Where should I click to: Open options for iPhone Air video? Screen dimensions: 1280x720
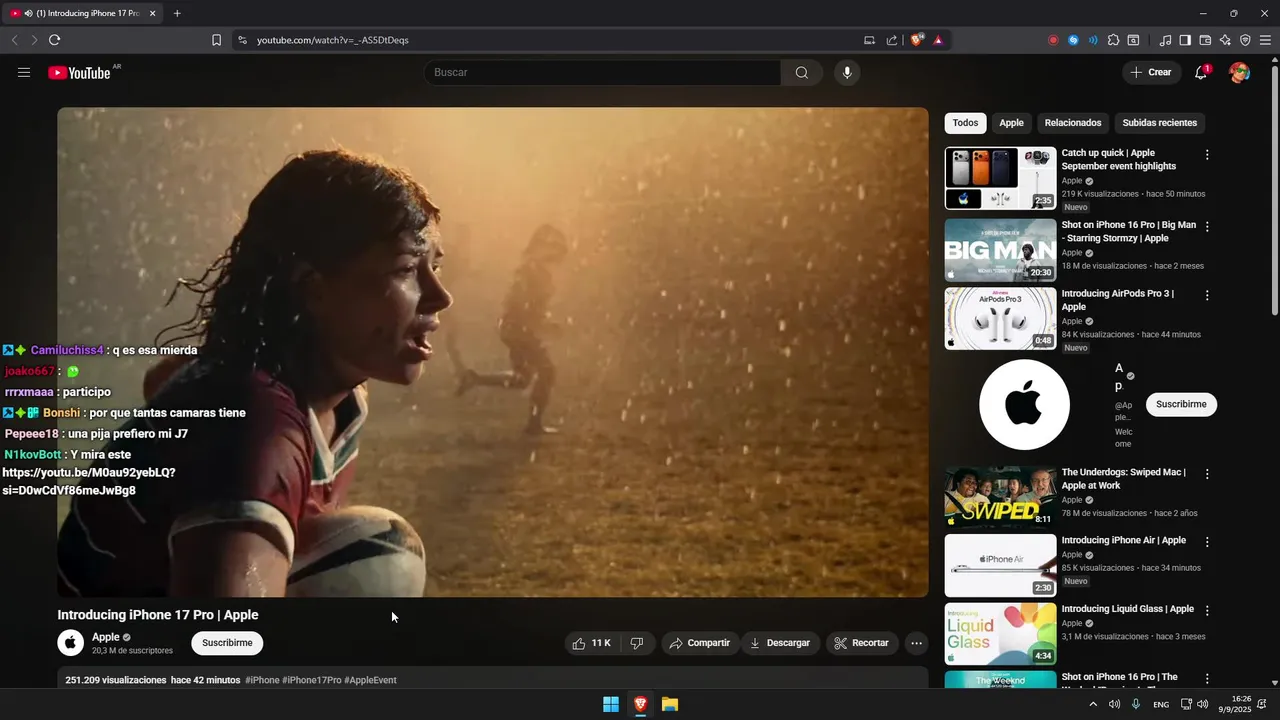[x=1207, y=542]
